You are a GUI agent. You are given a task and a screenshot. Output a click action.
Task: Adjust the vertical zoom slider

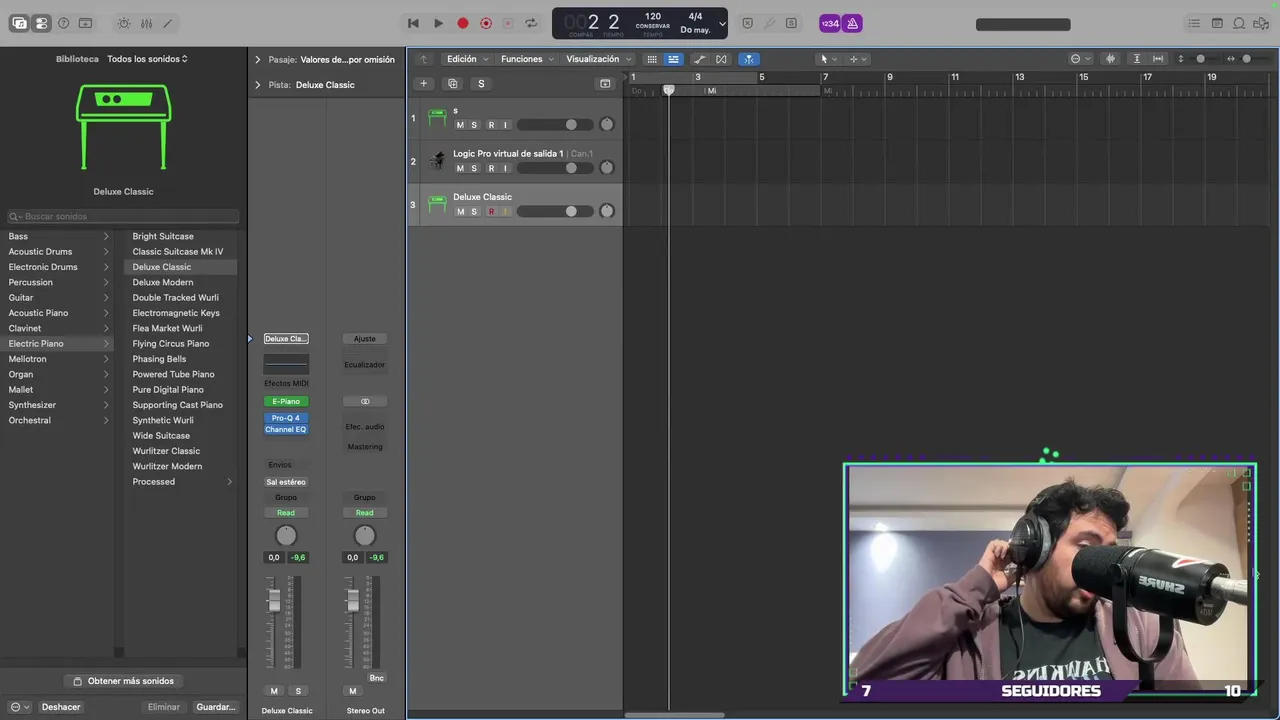[x=1201, y=59]
